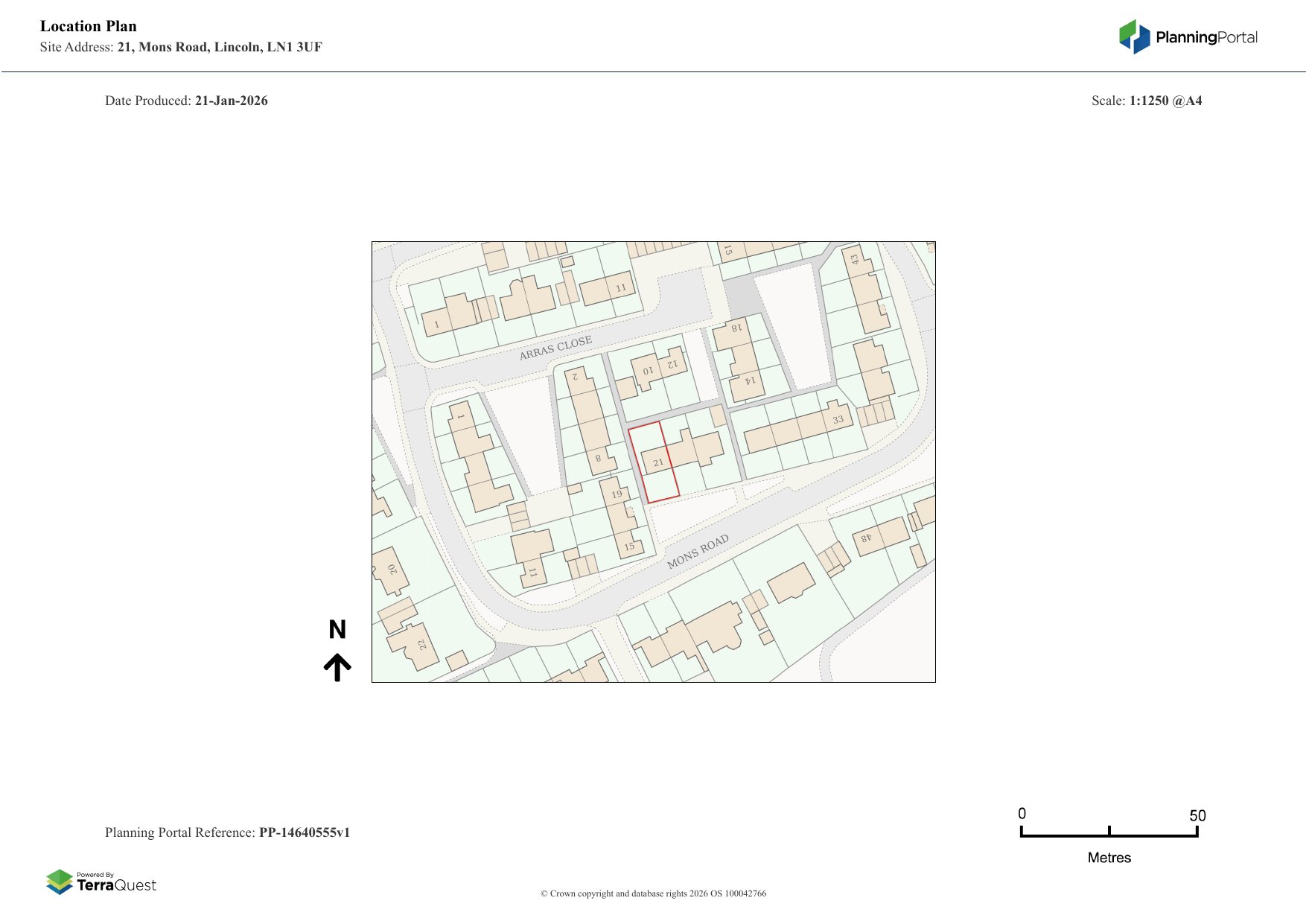Screen dimensions: 1306x924
Task: Click the Mons Road street label
Action: 698,552
